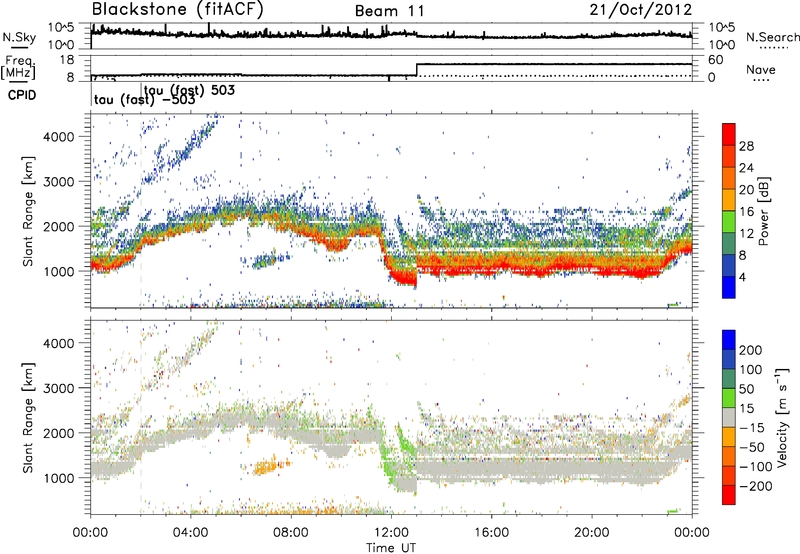Click the date '21/Oct/2012'
Viewport: 800px width, 554px height.
pos(641,10)
